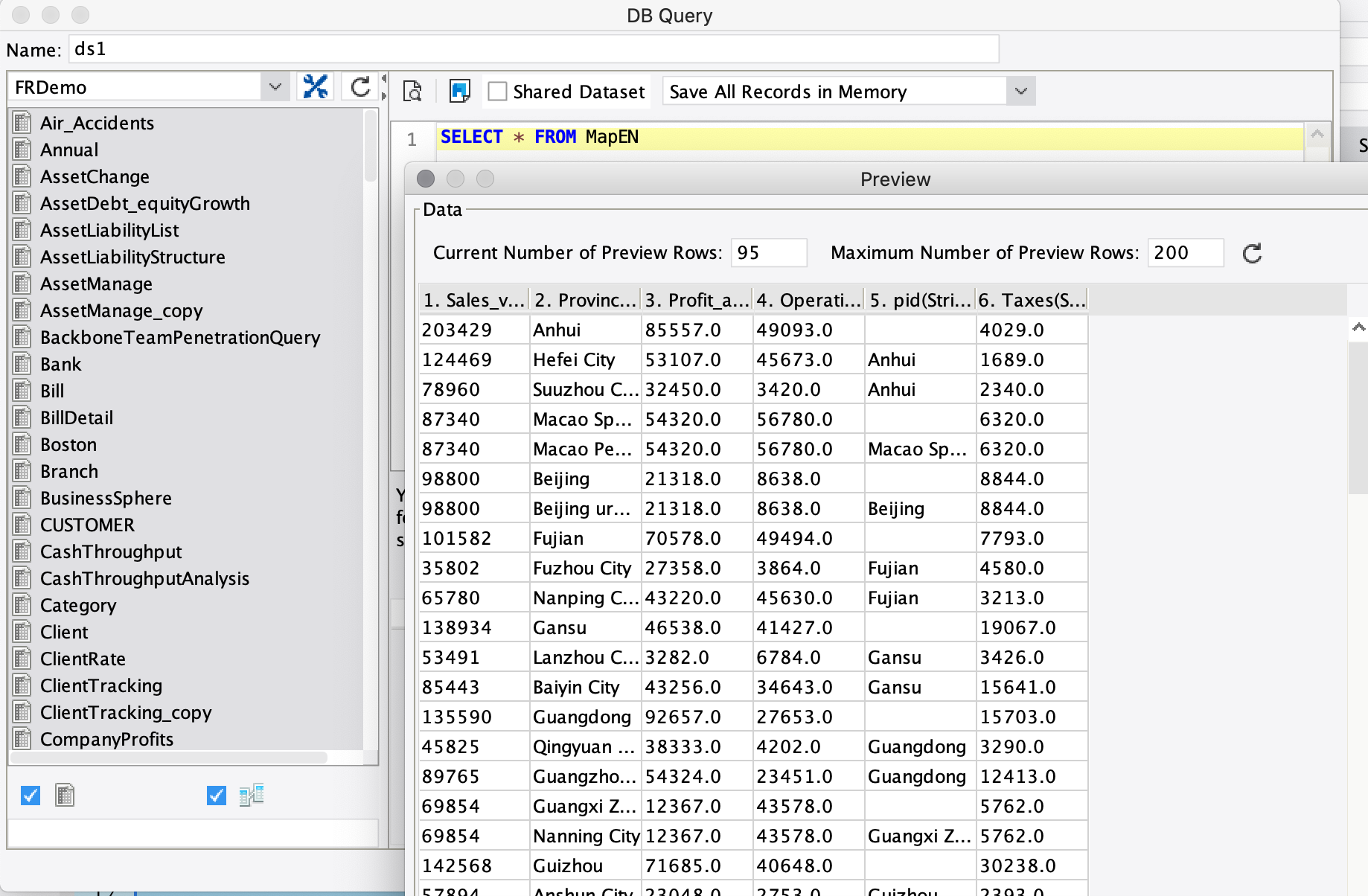Toggle the show tables checkbox
Image resolution: width=1368 pixels, height=896 pixels.
click(x=31, y=796)
